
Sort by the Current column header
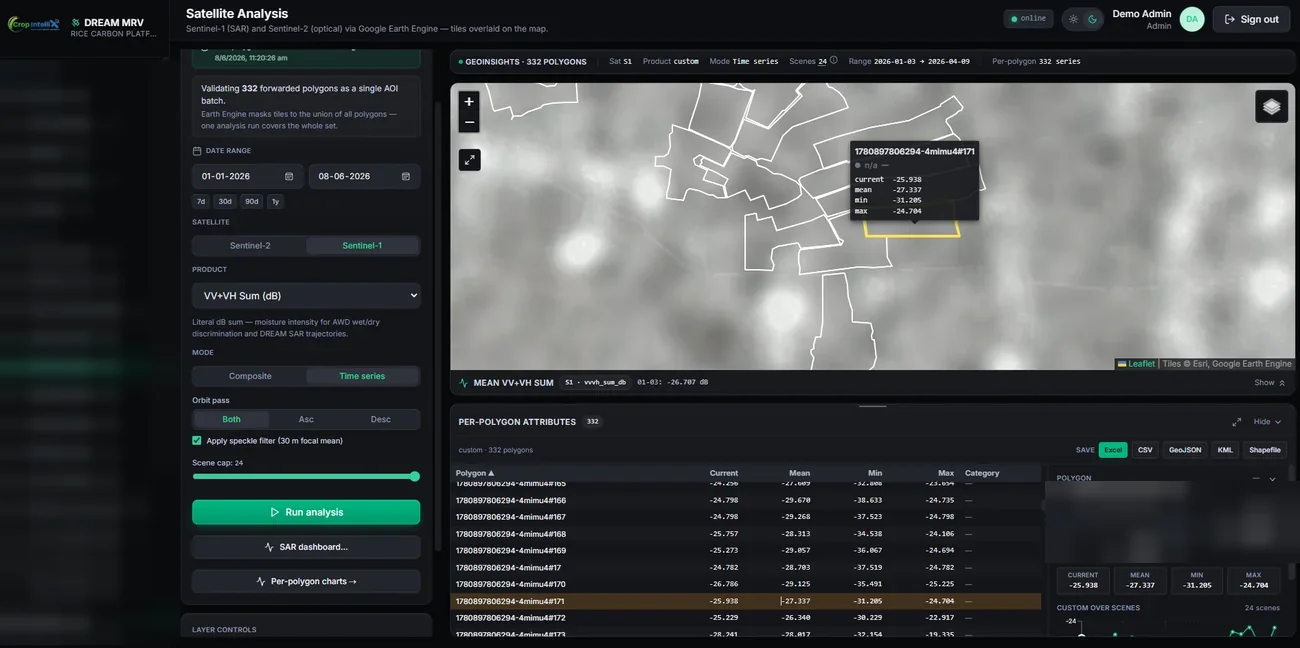point(724,473)
